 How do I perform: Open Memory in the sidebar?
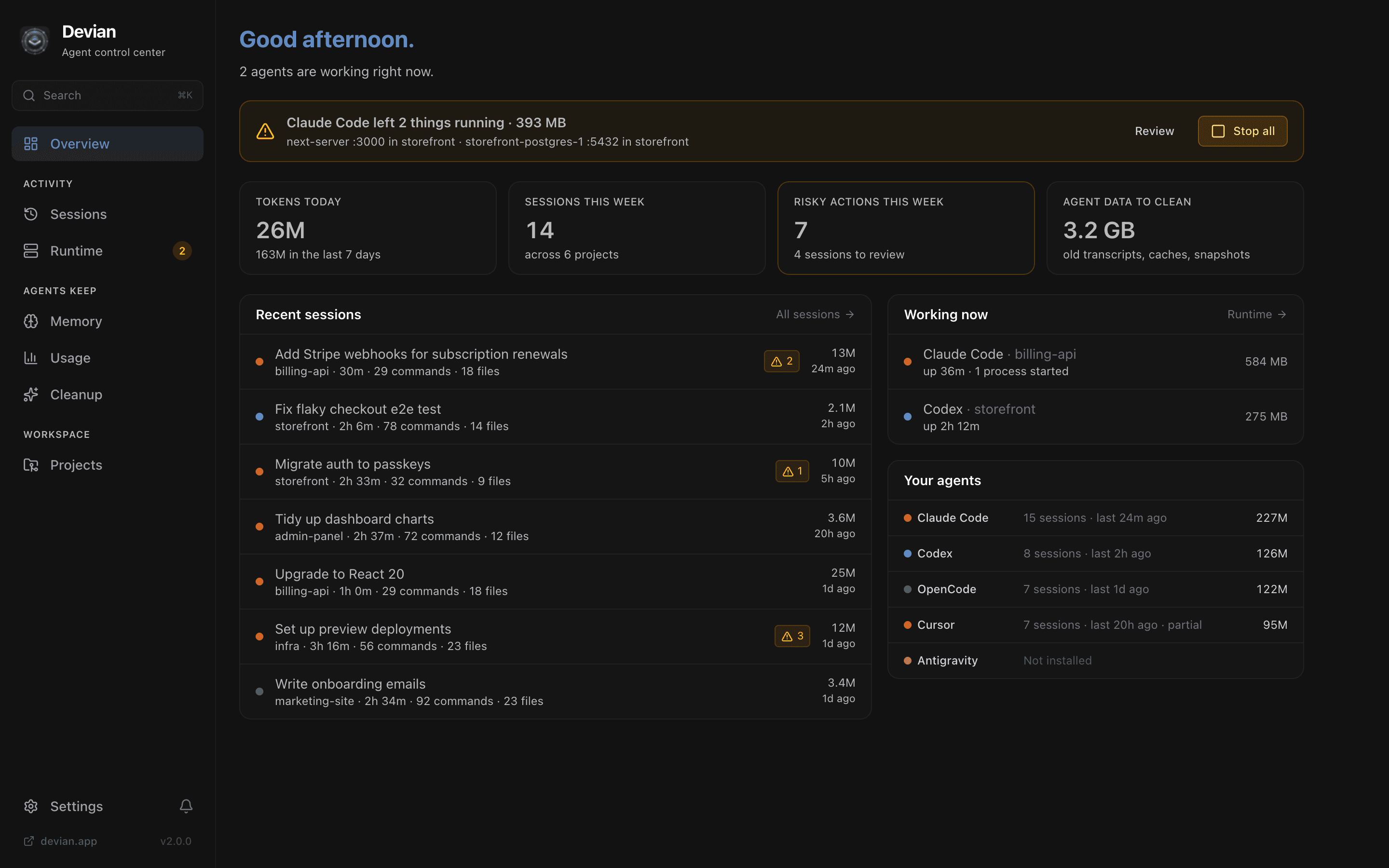(x=108, y=322)
